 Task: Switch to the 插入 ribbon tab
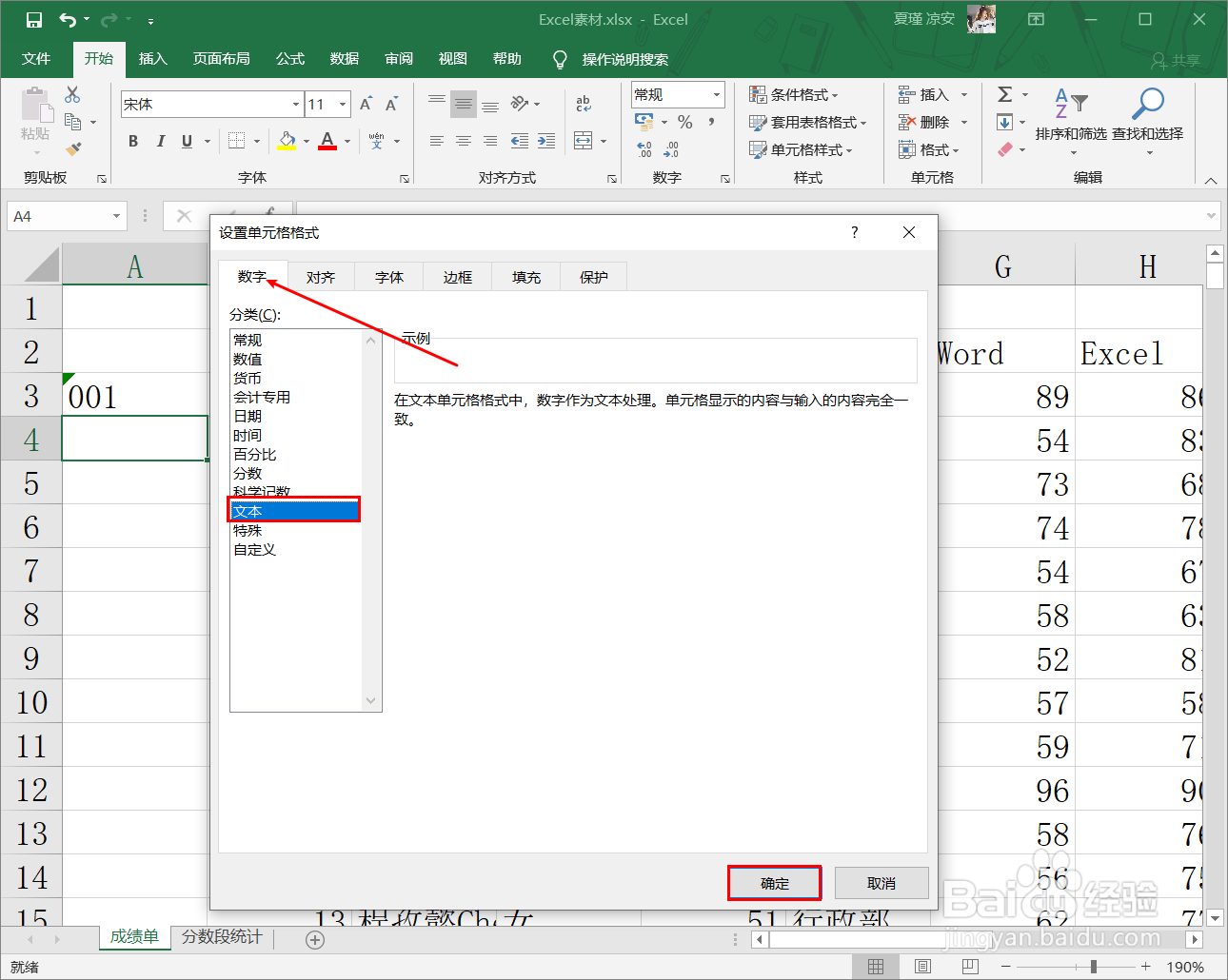(x=152, y=59)
